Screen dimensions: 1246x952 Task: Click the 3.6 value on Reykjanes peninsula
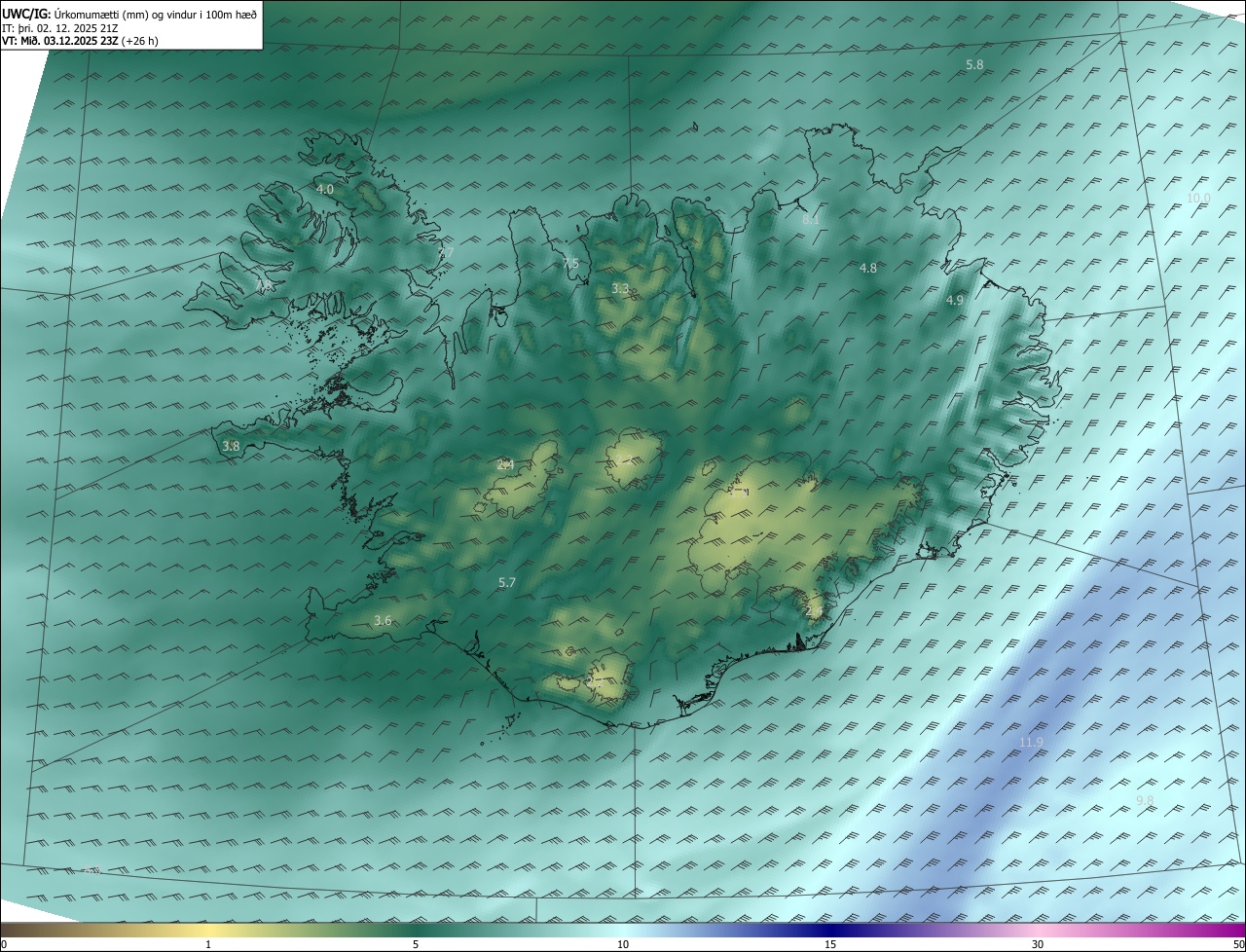383,621
